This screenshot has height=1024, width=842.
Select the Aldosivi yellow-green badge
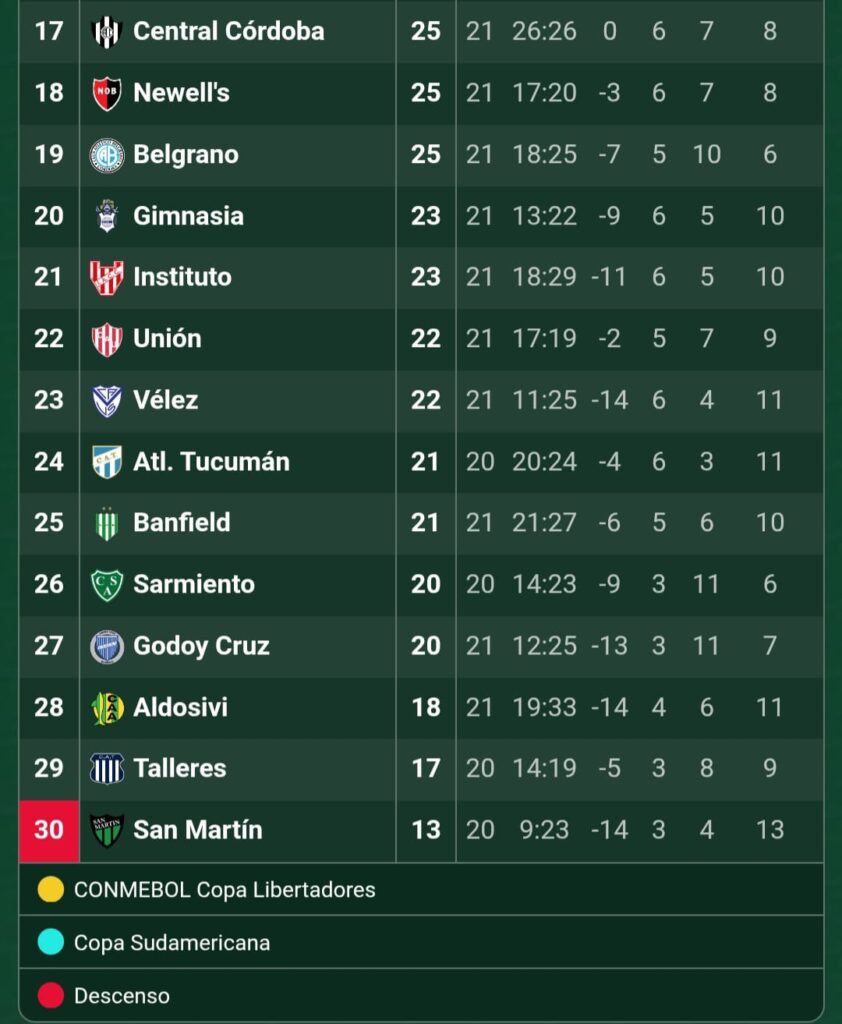click(x=107, y=708)
